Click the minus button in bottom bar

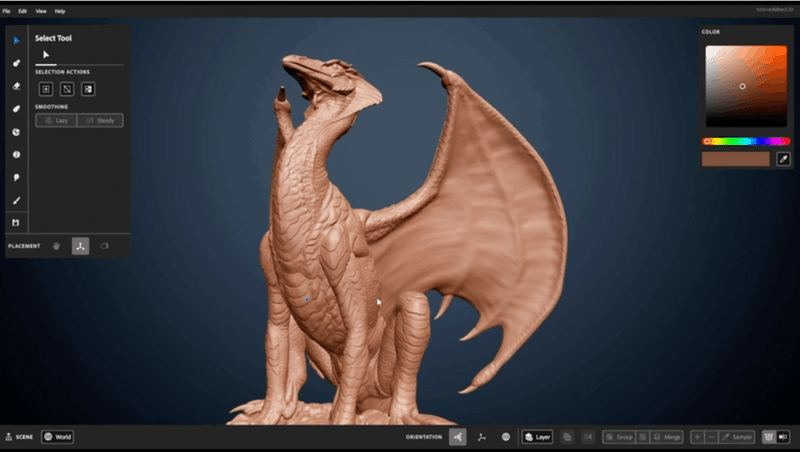pyautogui.click(x=712, y=437)
